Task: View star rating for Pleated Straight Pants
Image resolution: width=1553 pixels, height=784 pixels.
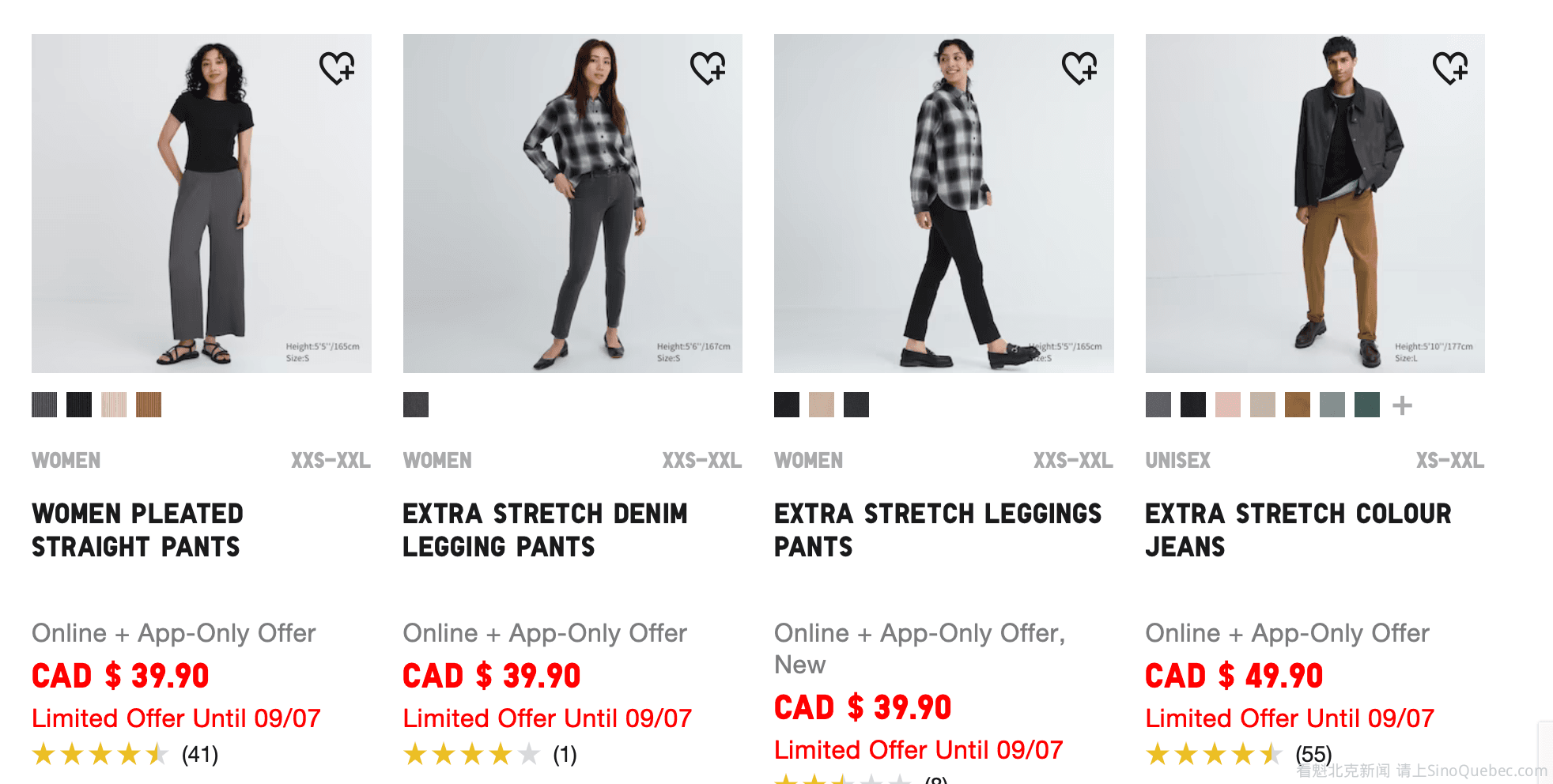Action: (x=100, y=755)
